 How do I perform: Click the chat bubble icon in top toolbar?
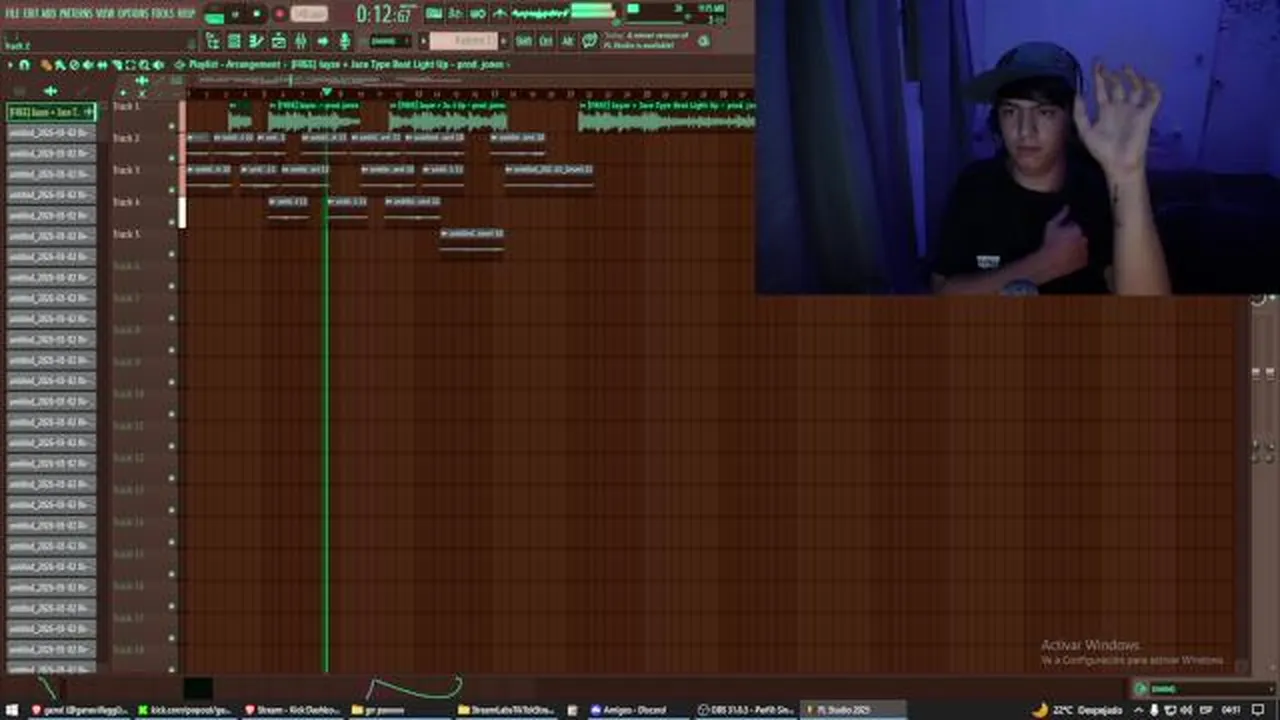click(589, 41)
